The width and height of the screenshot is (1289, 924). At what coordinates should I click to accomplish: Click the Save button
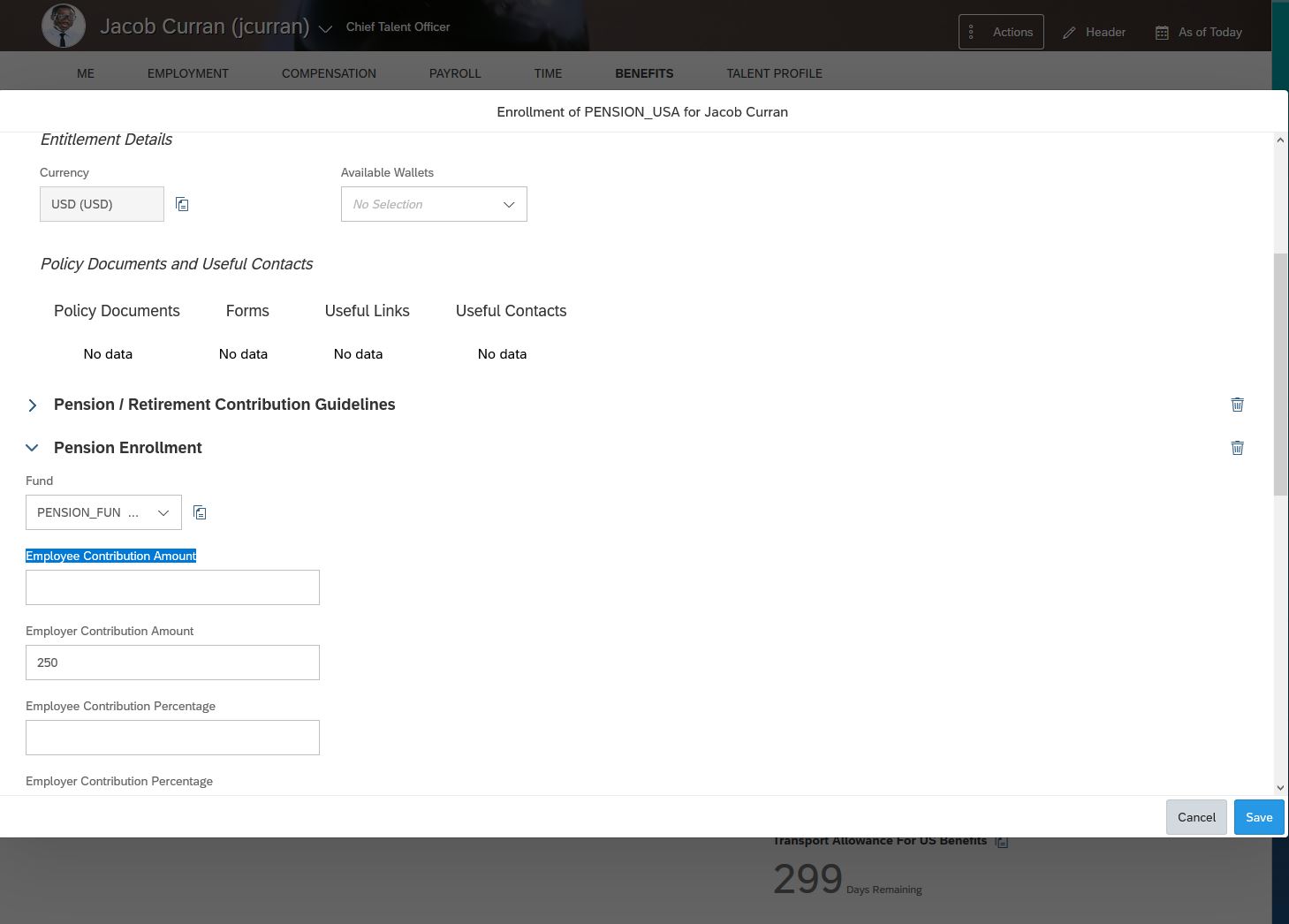coord(1259,817)
